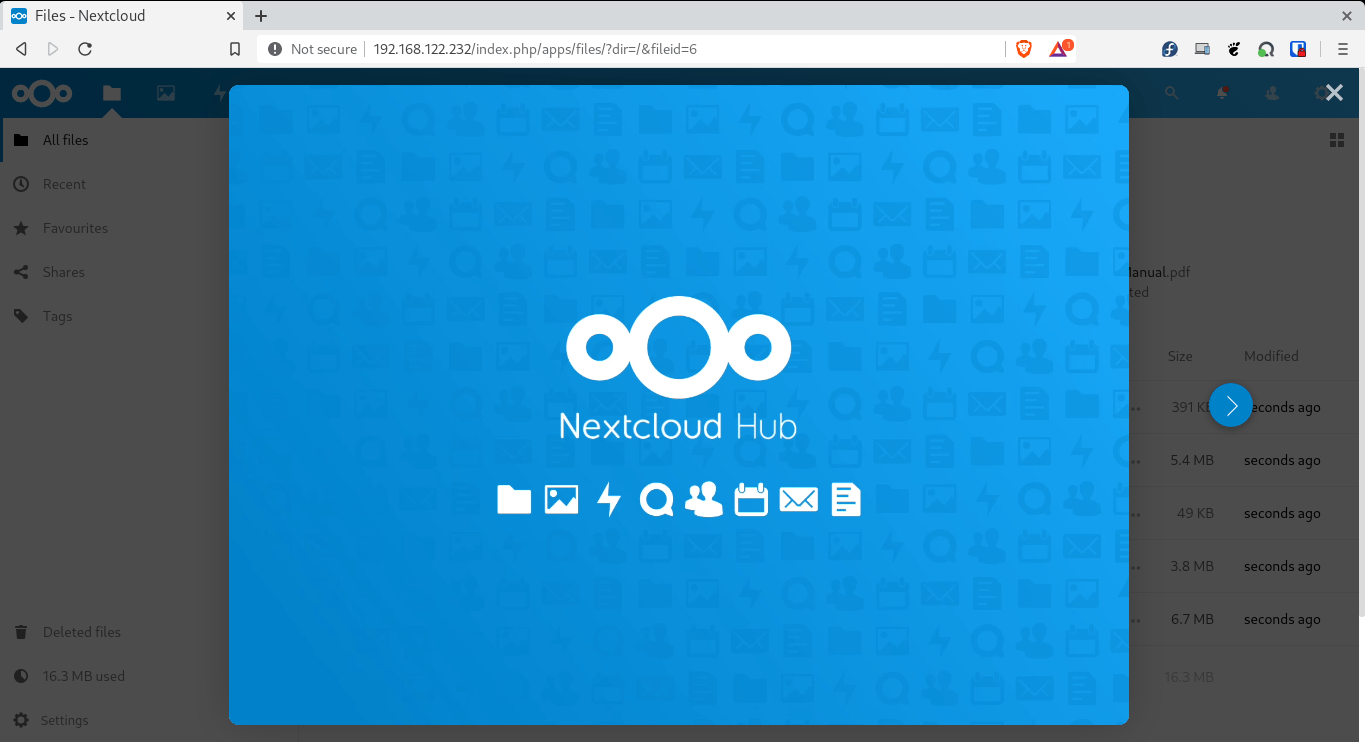Open the browser hamburger menu
Viewport: 1365px width, 742px height.
(1343, 49)
